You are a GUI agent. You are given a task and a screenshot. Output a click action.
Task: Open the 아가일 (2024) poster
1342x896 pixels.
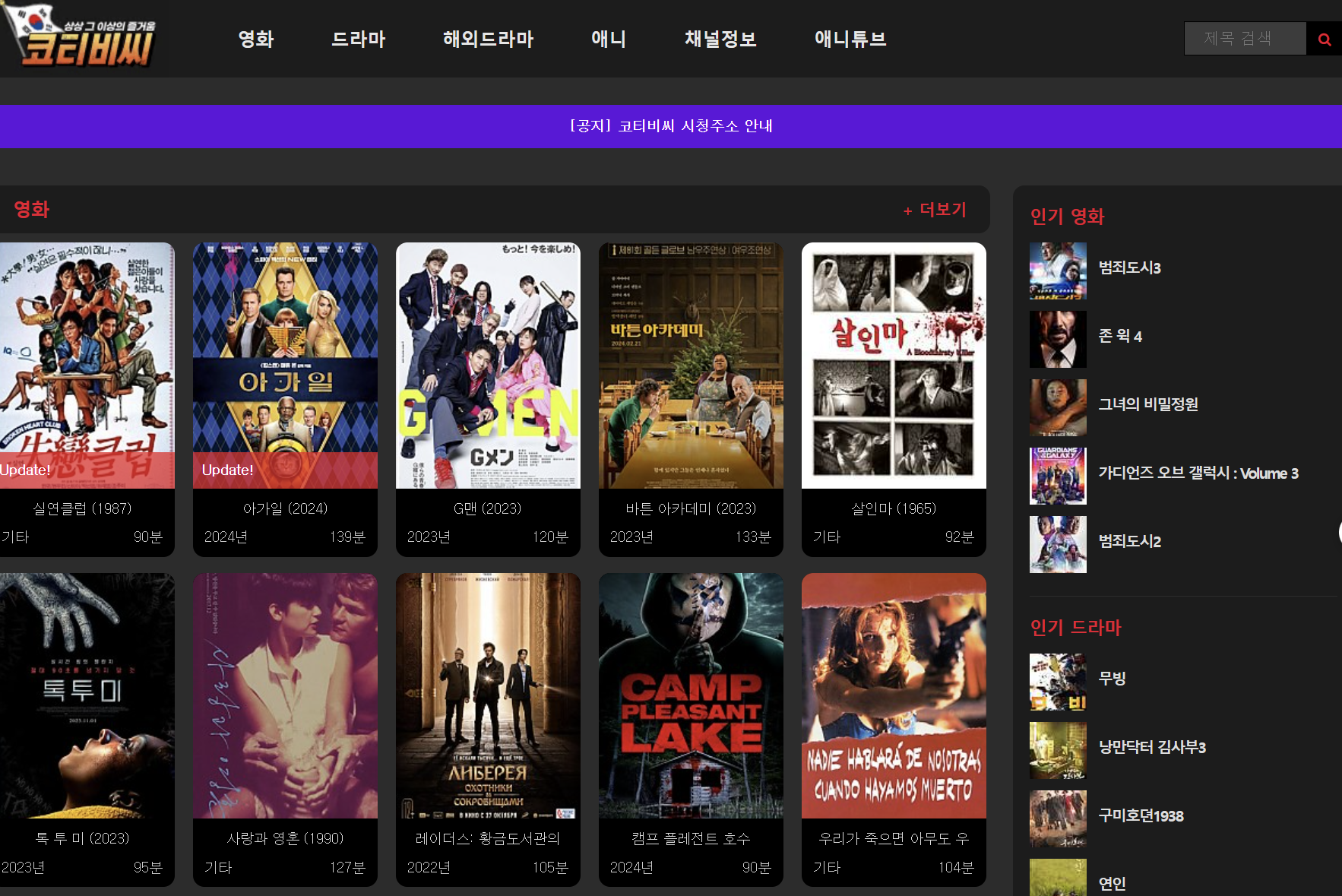click(285, 366)
